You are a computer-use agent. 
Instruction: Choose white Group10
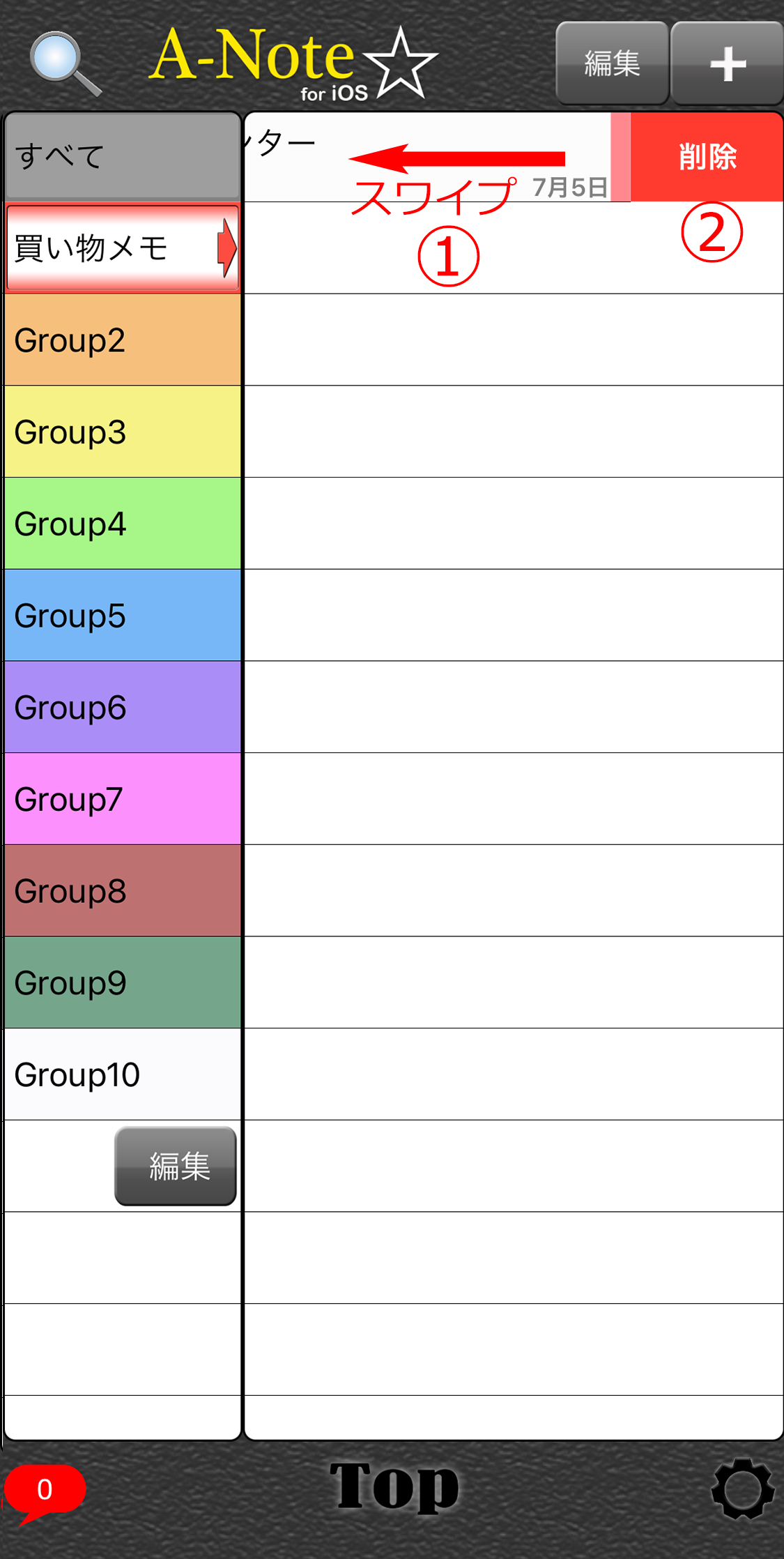[123, 1074]
